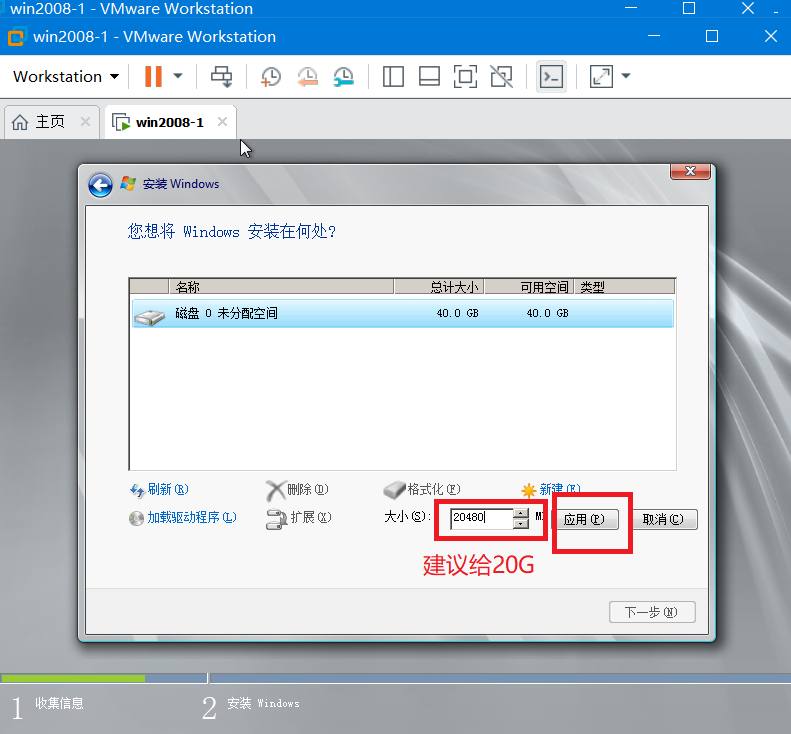Click the 刷新(R) link
The height and width of the screenshot is (734, 791).
click(x=159, y=489)
